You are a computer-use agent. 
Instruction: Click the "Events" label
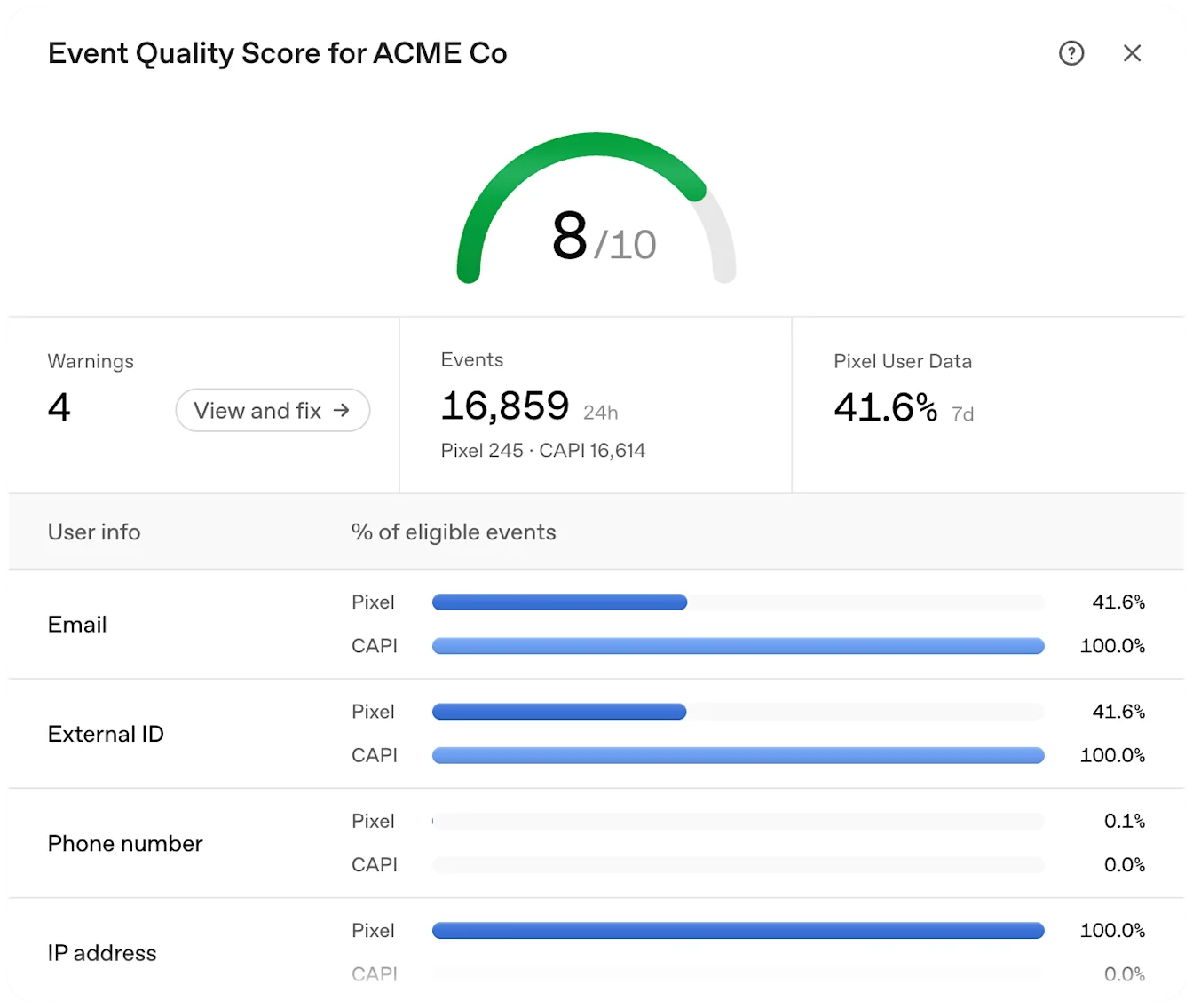point(472,359)
